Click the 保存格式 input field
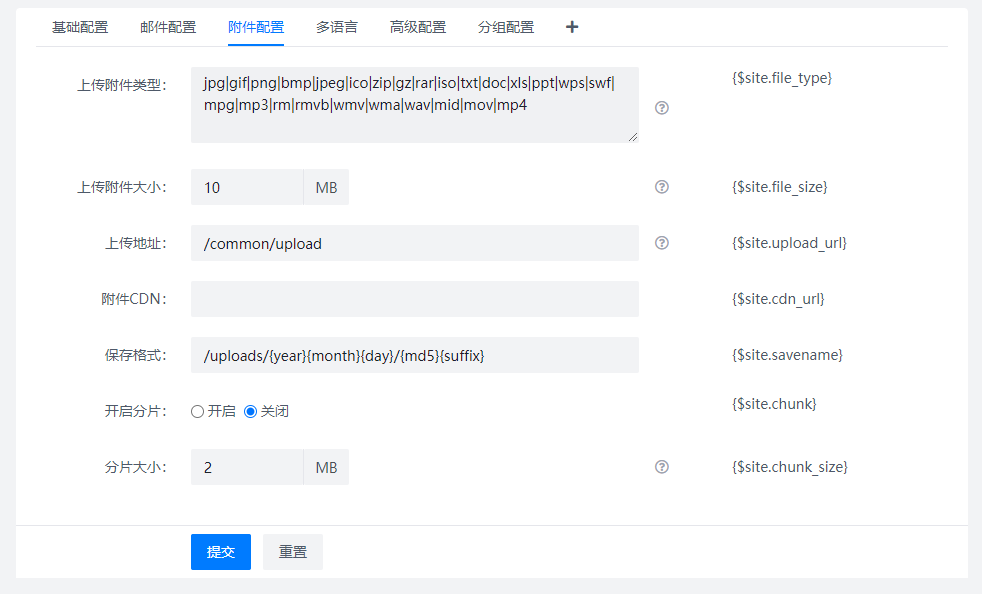The width and height of the screenshot is (982, 594). pos(415,355)
